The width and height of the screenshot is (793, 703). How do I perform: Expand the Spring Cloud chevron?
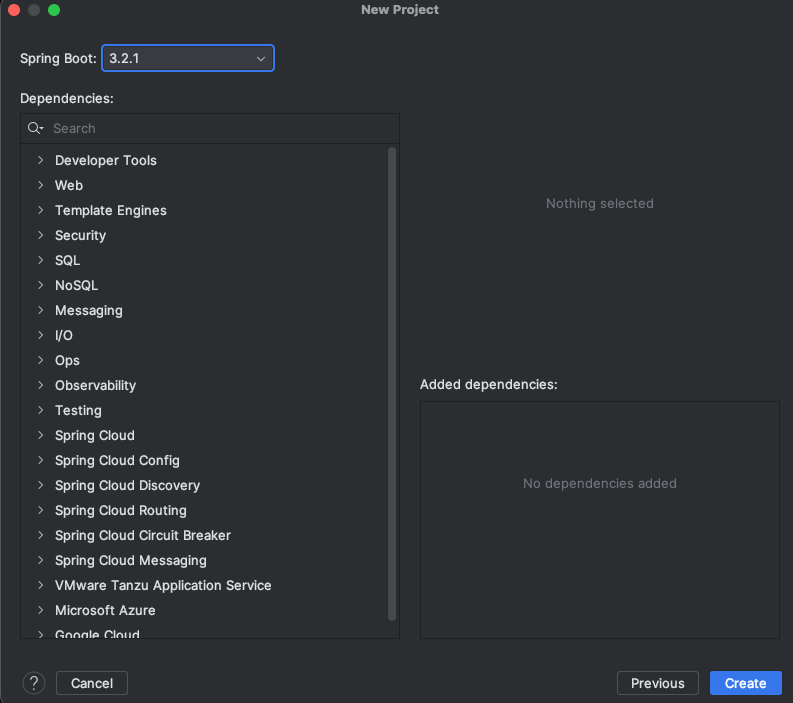coord(40,435)
